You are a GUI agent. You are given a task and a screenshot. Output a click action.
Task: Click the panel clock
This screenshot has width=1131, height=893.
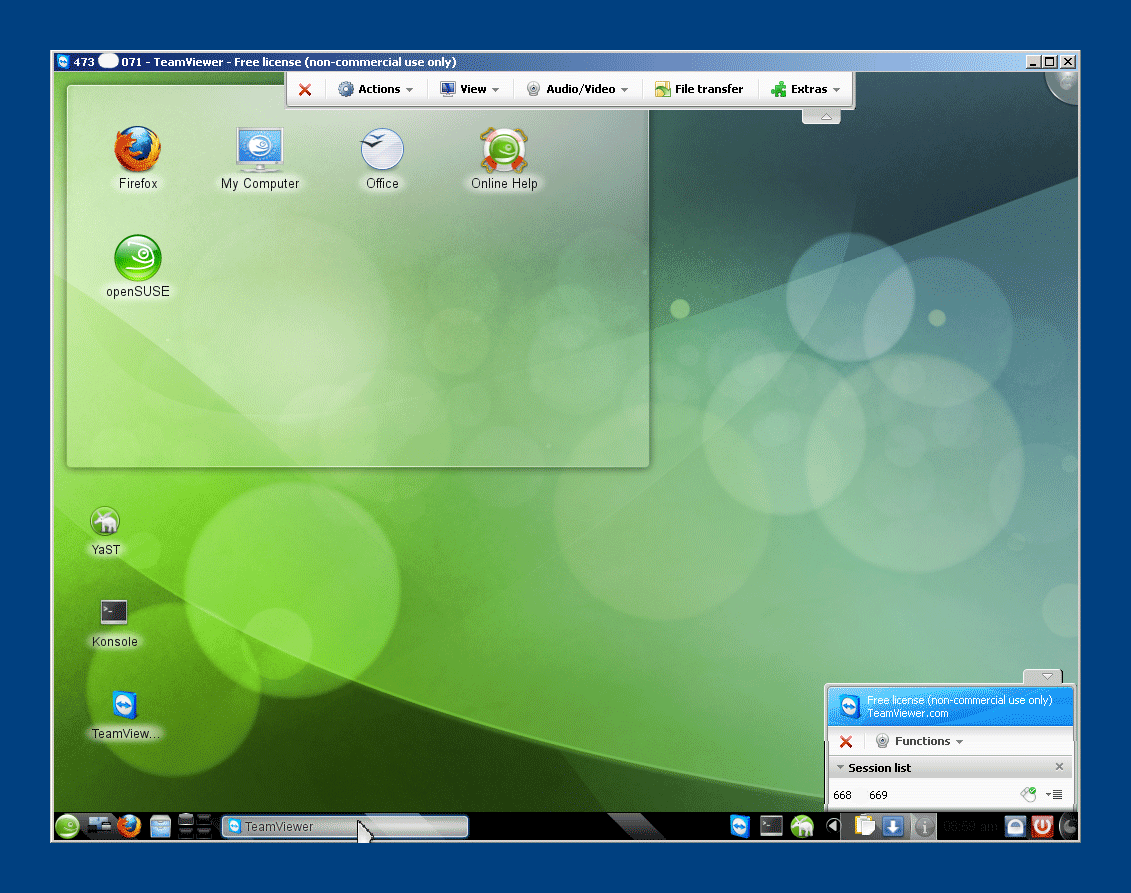coord(971,827)
